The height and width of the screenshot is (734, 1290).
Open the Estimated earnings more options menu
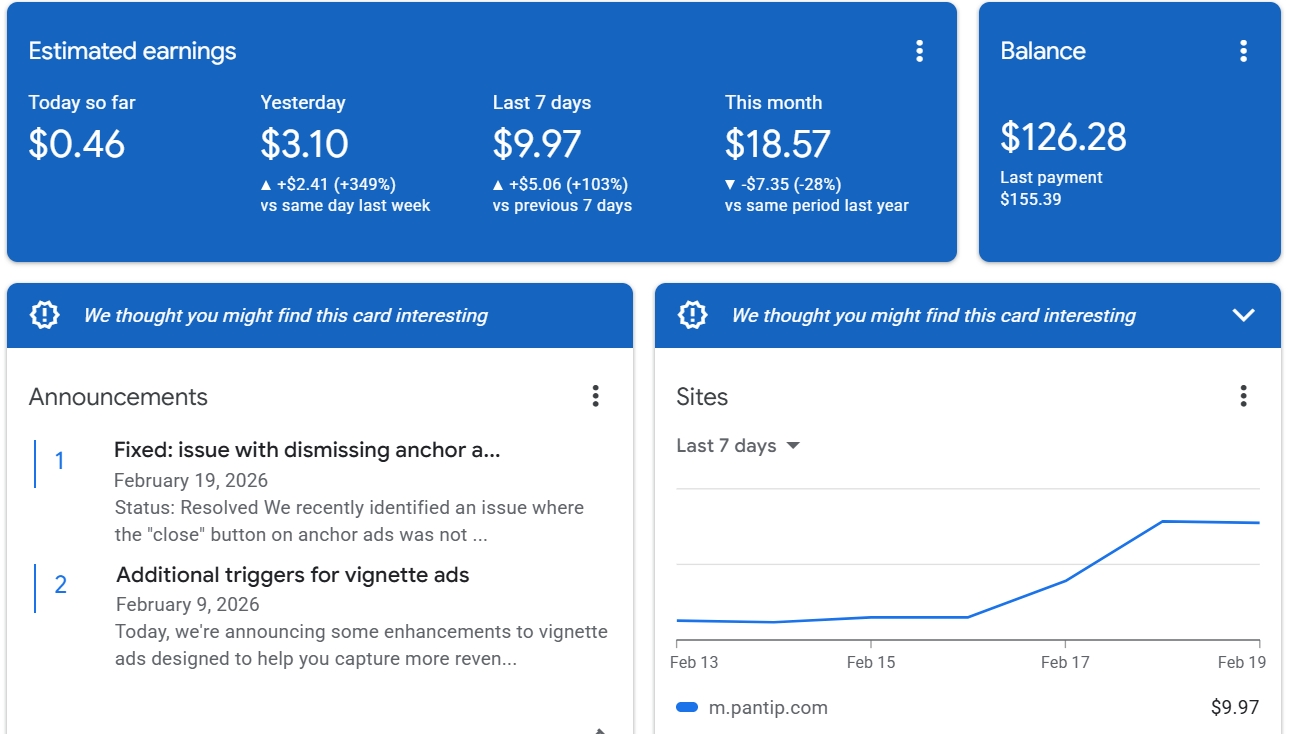click(919, 51)
